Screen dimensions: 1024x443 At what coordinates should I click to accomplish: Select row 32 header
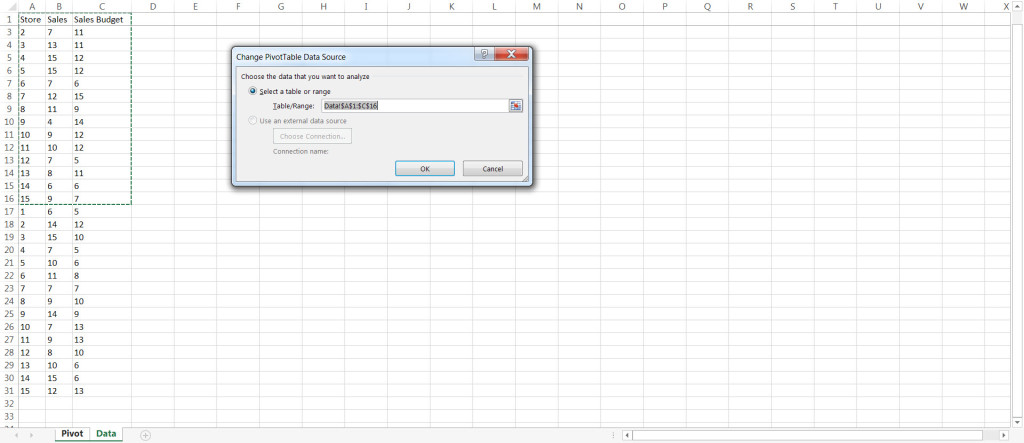9,404
